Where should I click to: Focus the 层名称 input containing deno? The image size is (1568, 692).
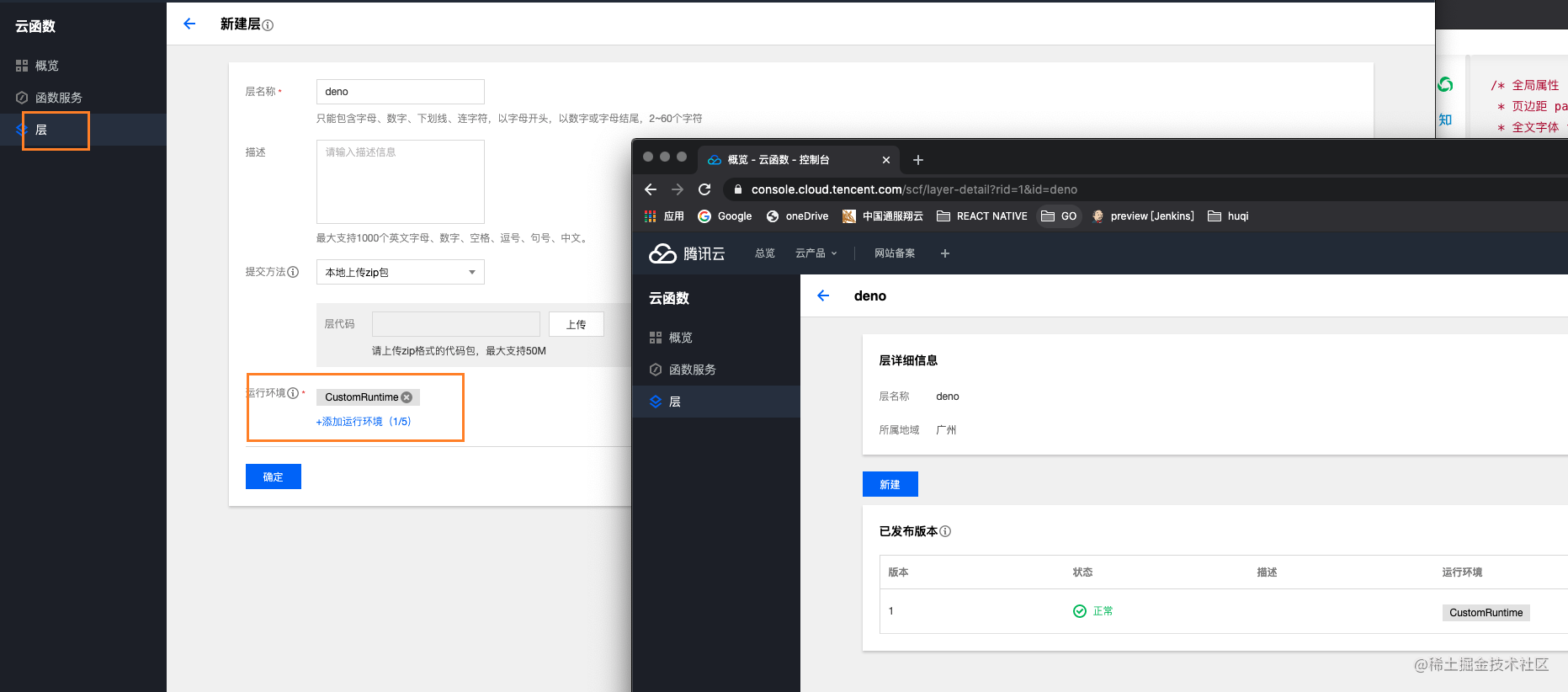400,92
